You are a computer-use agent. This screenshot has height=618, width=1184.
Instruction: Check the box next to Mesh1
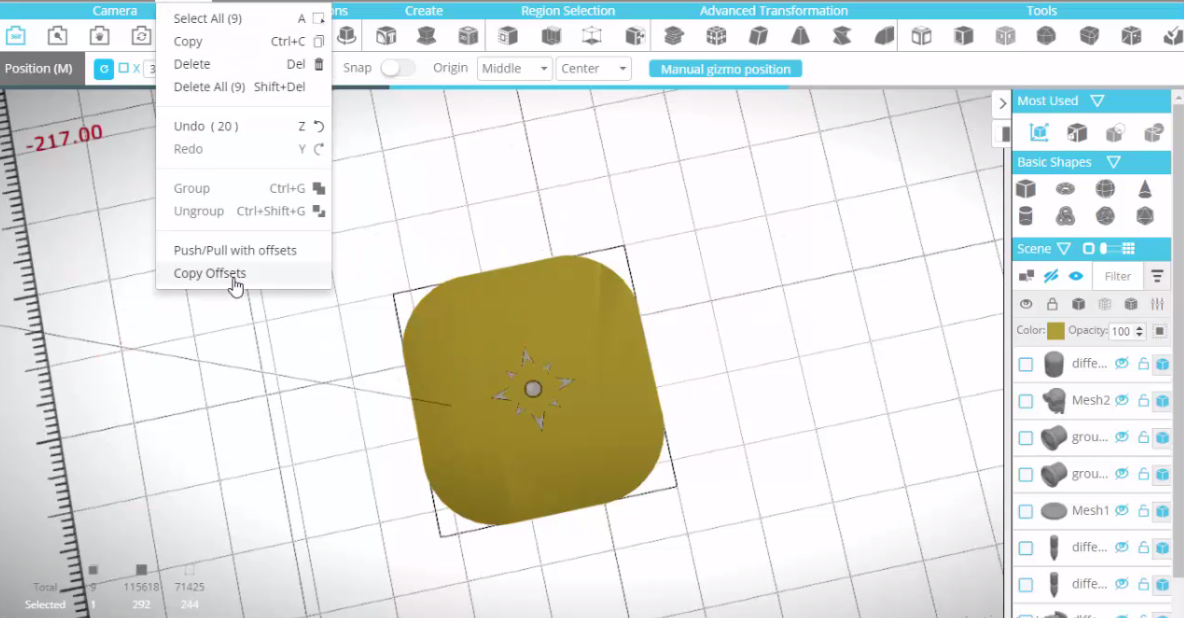pos(1025,511)
